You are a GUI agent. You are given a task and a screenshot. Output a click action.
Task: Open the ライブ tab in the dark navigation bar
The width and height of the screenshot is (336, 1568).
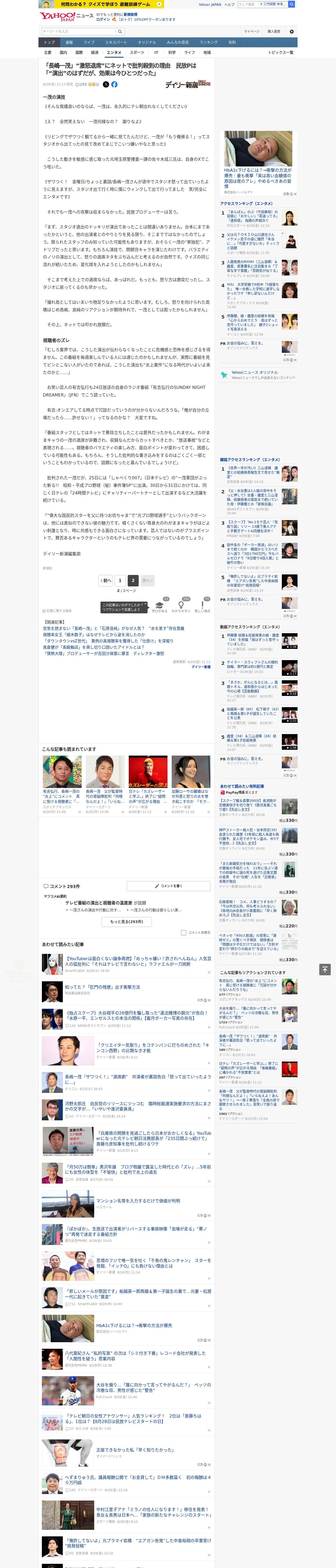(x=89, y=43)
